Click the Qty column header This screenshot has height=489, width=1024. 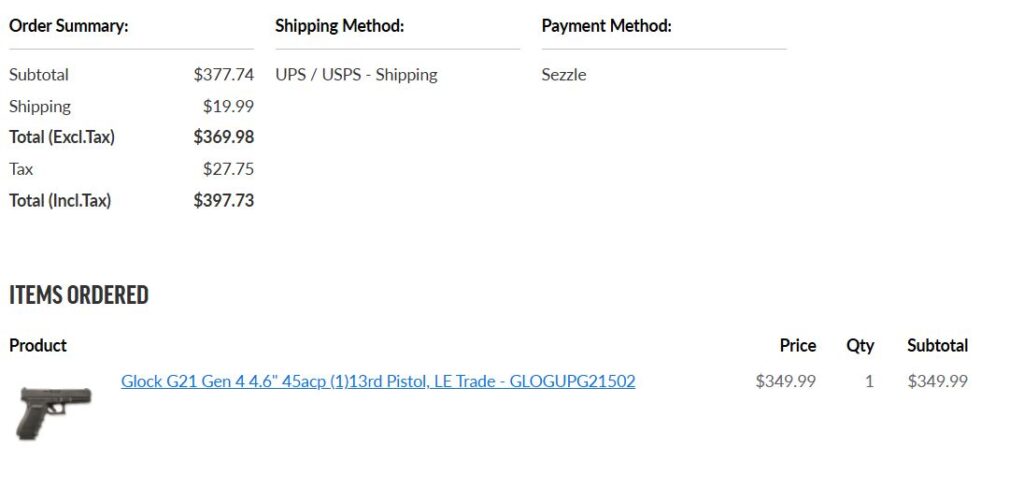tap(860, 346)
